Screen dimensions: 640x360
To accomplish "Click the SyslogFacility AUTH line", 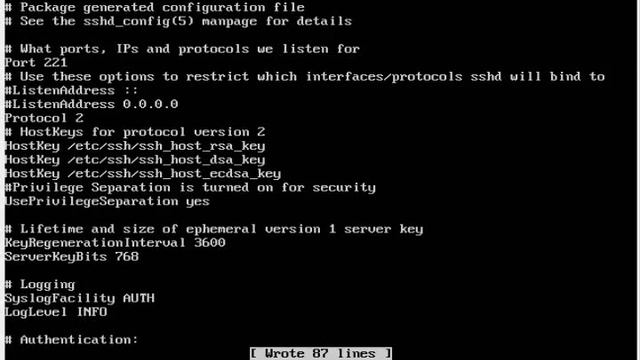I will click(80, 298).
